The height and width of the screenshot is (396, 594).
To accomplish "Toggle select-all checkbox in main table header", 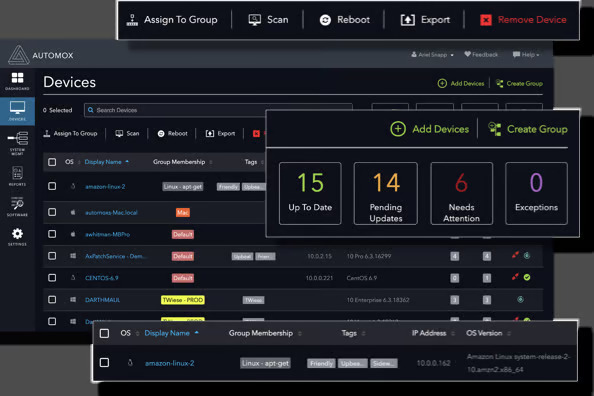I will coord(52,162).
